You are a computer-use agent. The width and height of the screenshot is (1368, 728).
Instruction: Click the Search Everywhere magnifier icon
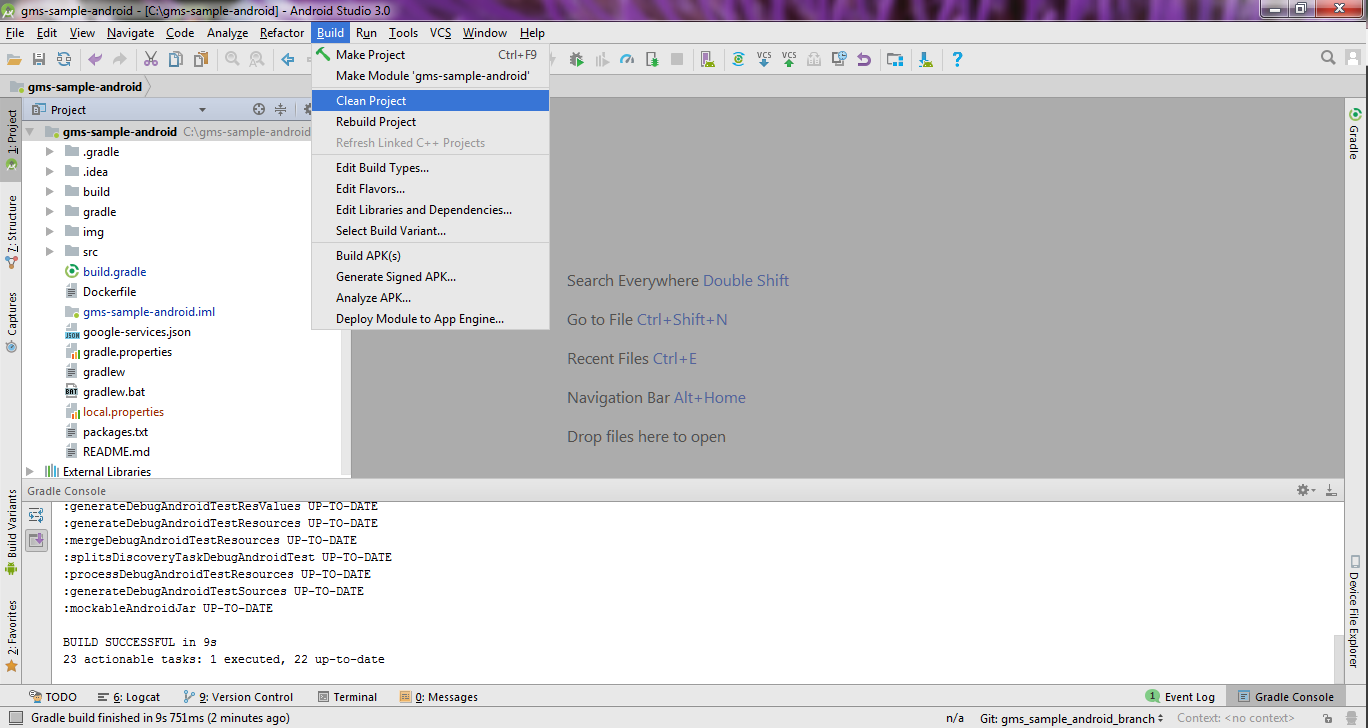pyautogui.click(x=1328, y=58)
